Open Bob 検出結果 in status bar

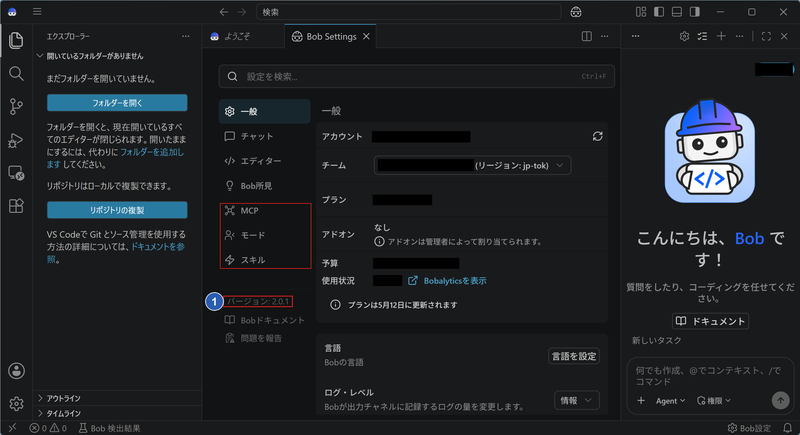click(x=109, y=428)
